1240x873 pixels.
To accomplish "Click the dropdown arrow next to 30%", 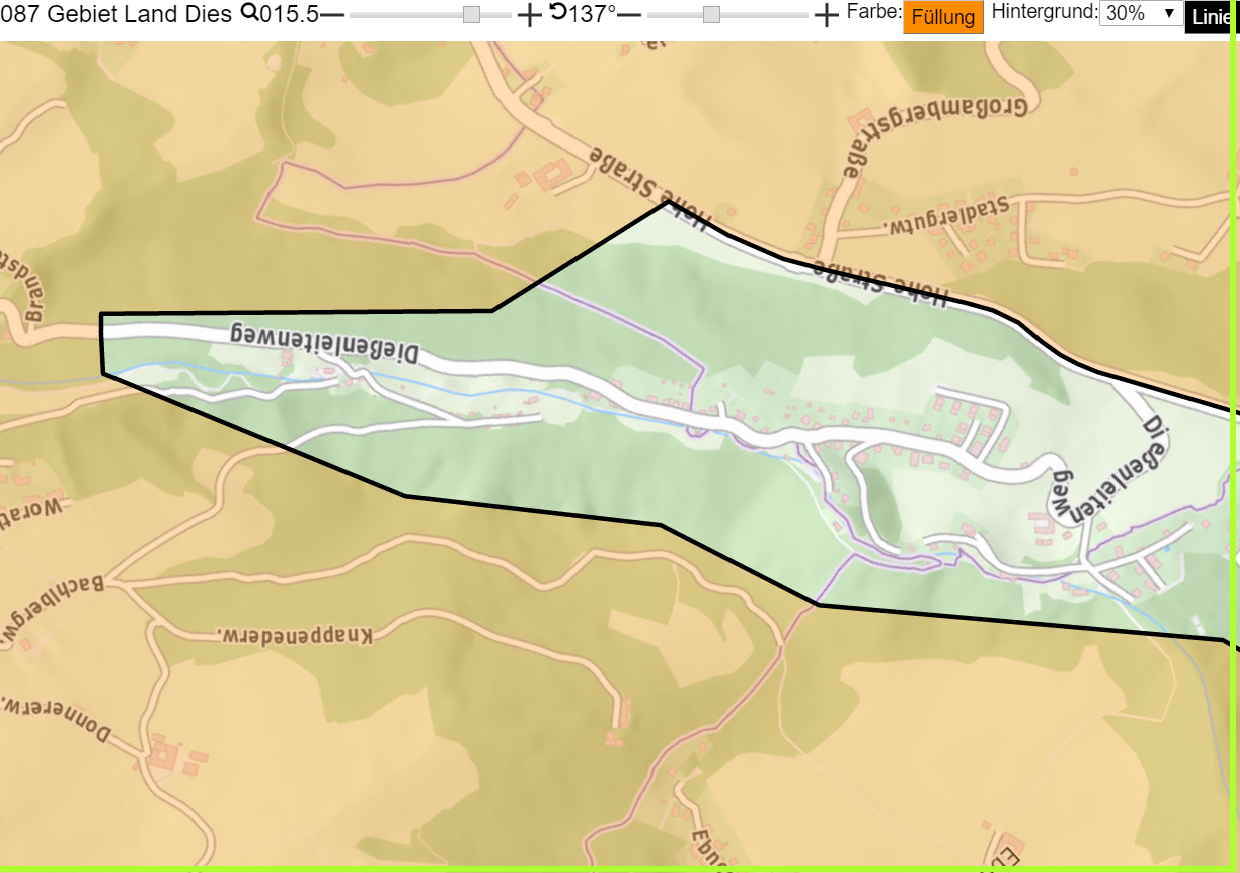I will pos(1168,13).
